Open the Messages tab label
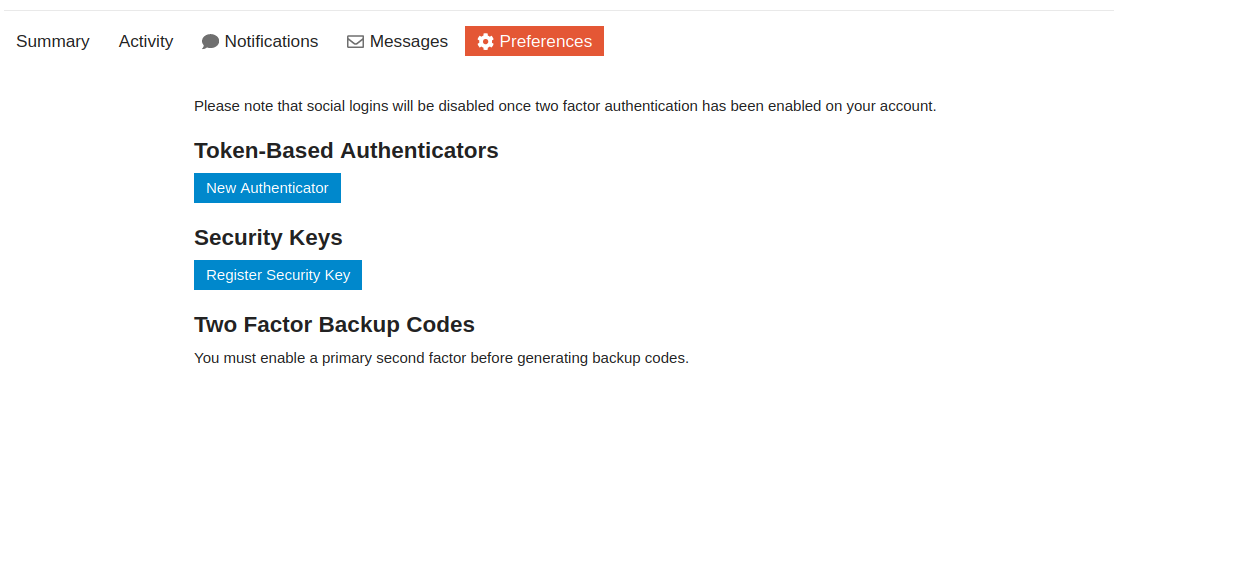Image resolution: width=1242 pixels, height=566 pixels. (408, 42)
